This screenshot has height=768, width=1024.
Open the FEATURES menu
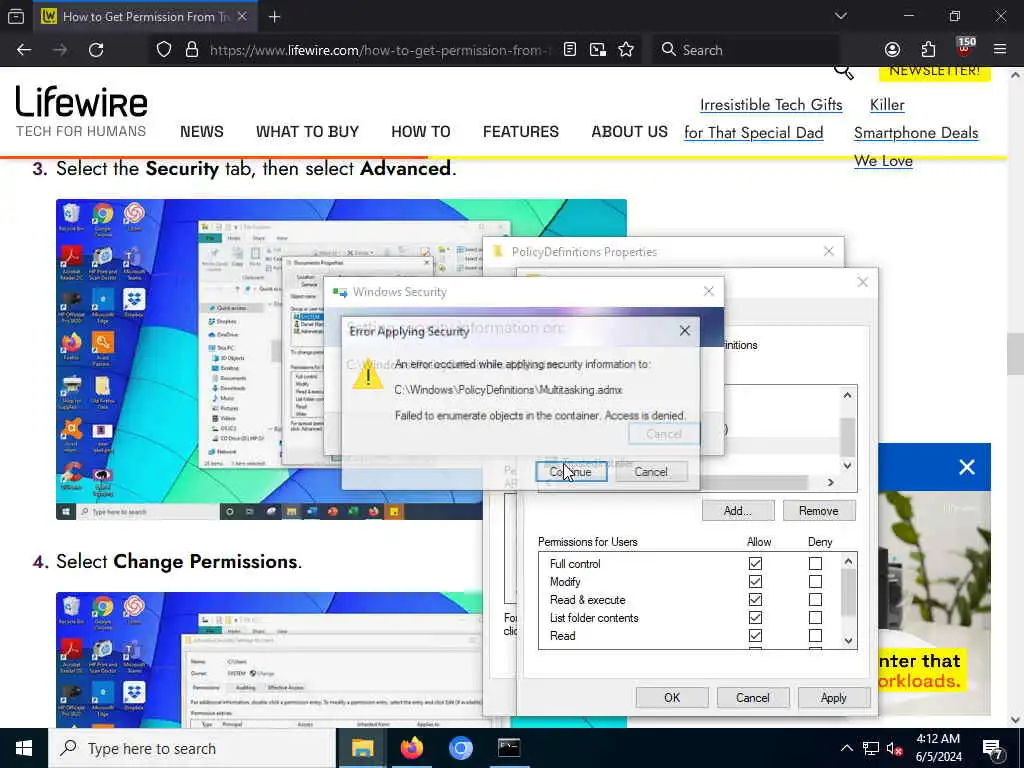[520, 132]
